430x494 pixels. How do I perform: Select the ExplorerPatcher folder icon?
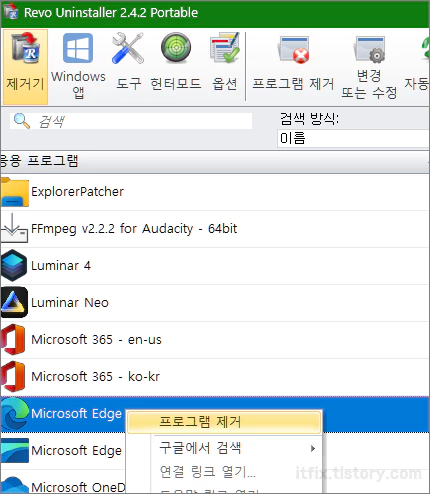[x=15, y=192]
